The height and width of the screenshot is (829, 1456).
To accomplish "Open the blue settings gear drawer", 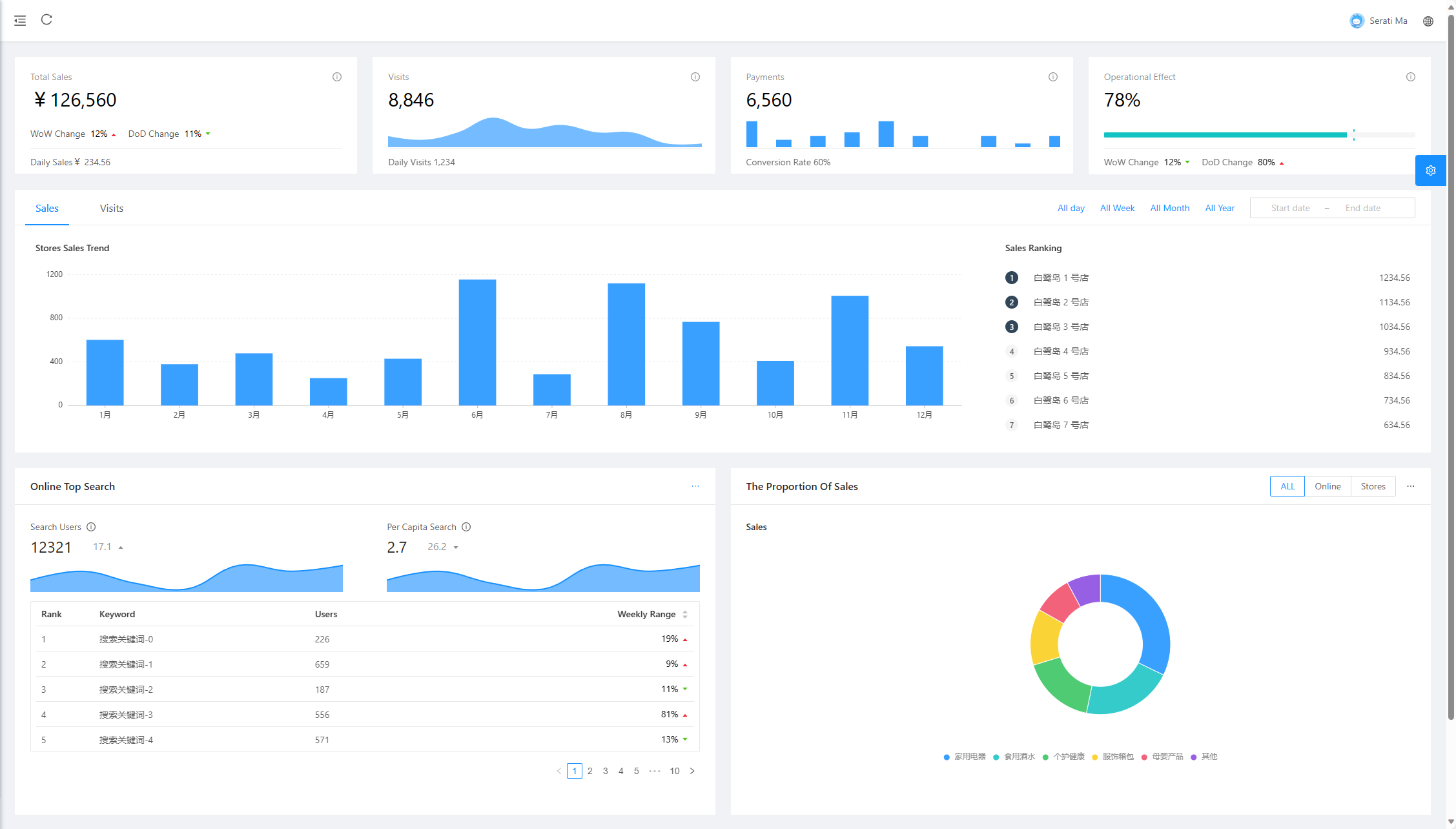I will (x=1431, y=170).
